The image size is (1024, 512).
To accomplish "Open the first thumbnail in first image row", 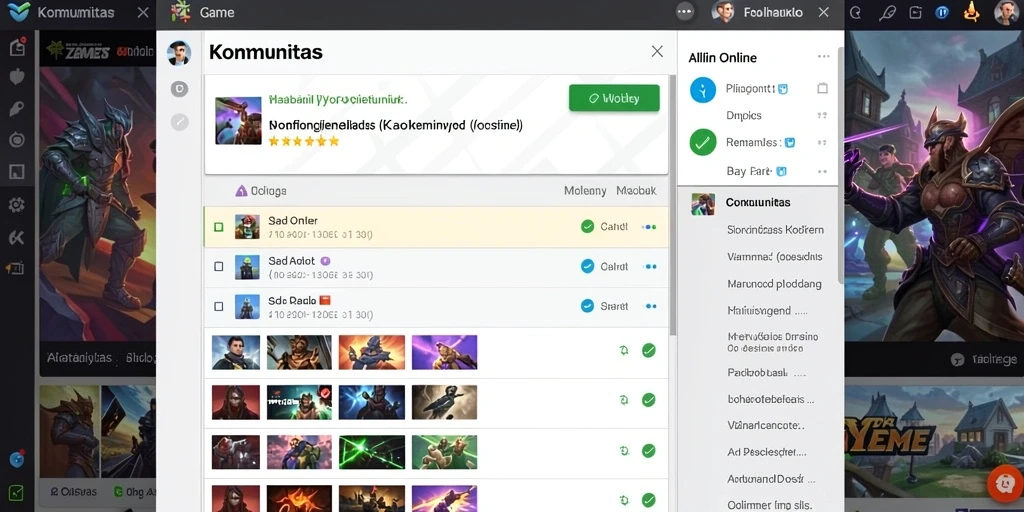I will coord(236,353).
